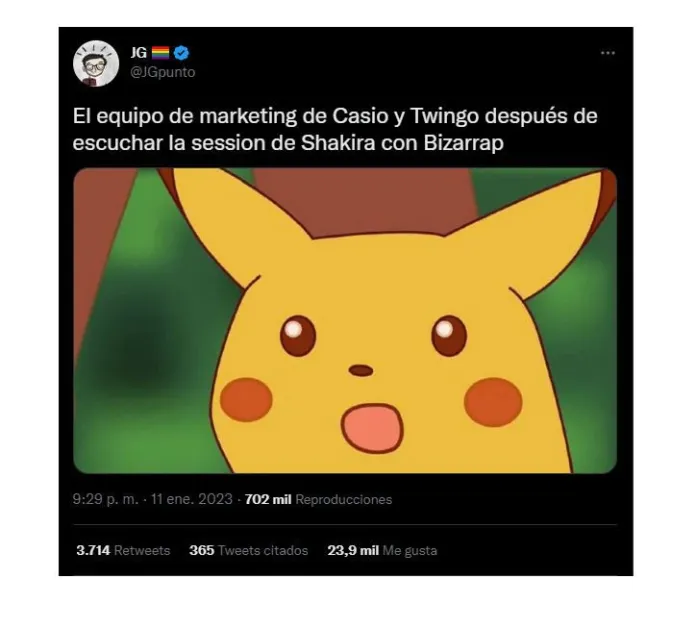The image size is (696, 629).
Task: Select the word Twingo in the tweet
Action: click(x=444, y=117)
